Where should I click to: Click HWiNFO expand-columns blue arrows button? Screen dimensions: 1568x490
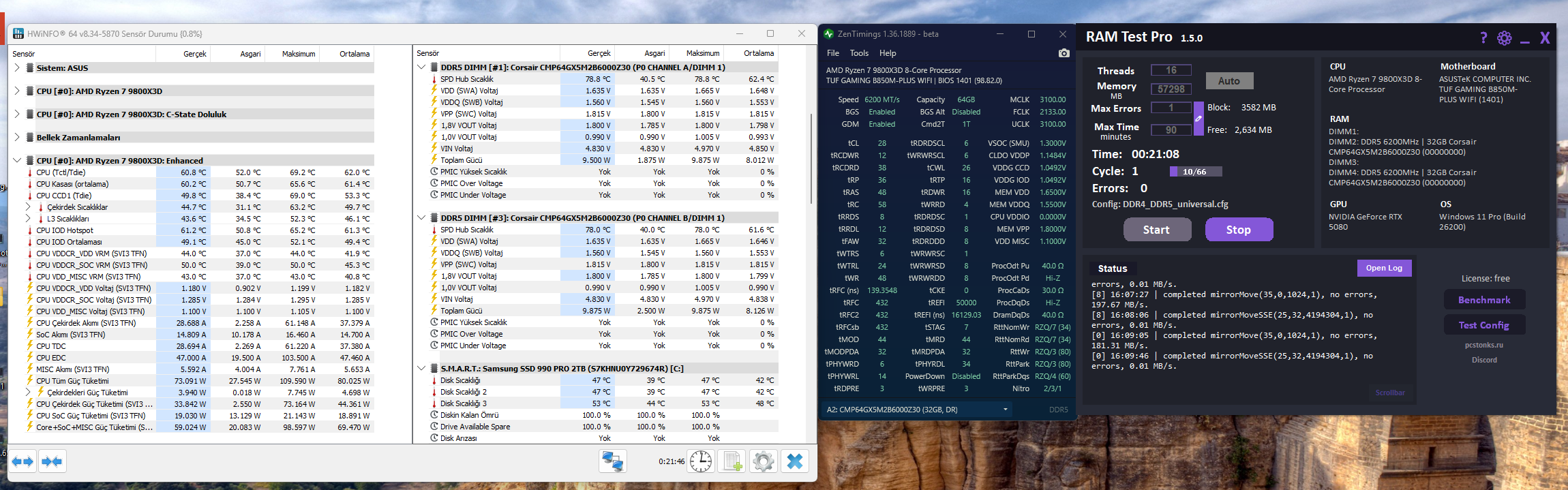23,462
